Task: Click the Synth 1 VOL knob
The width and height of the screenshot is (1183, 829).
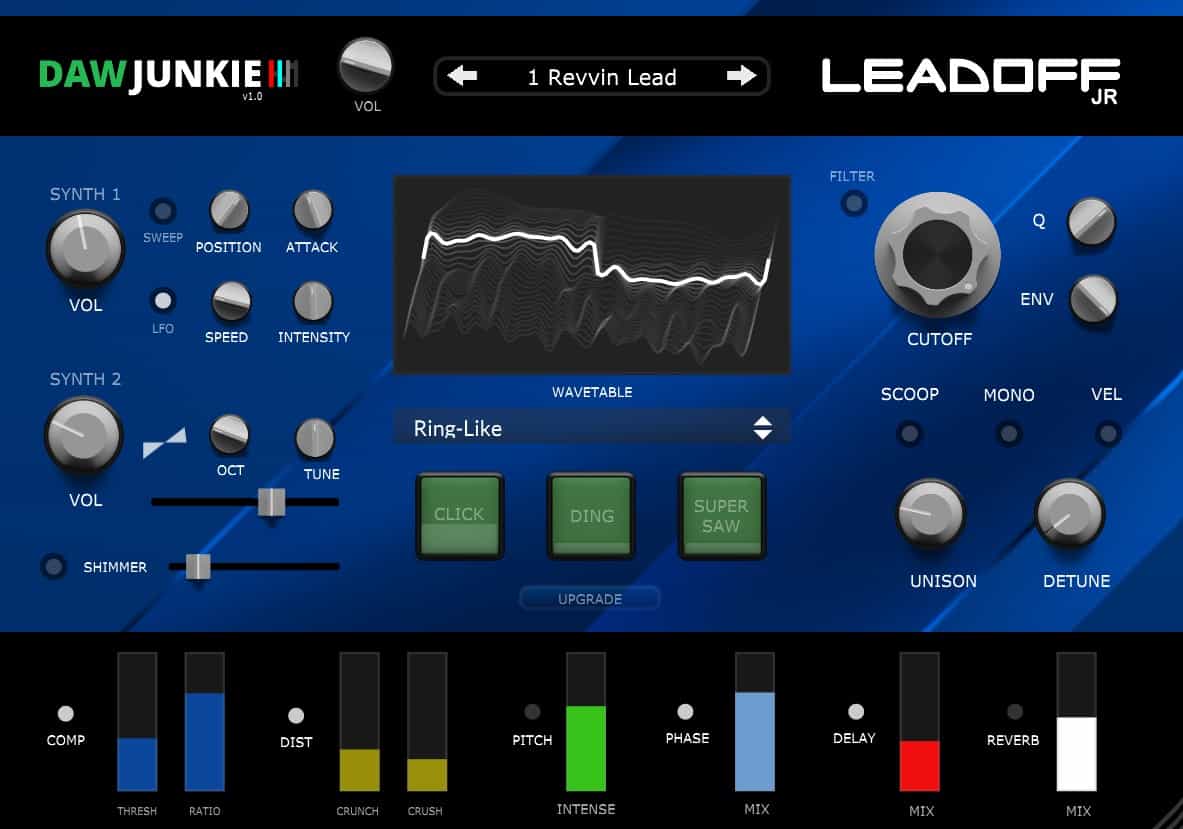Action: 85,248
